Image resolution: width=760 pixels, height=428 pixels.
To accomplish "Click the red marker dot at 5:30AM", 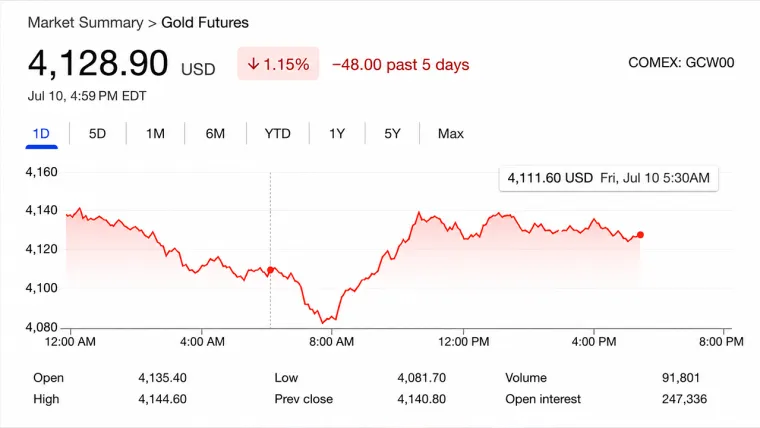I will pos(270,270).
